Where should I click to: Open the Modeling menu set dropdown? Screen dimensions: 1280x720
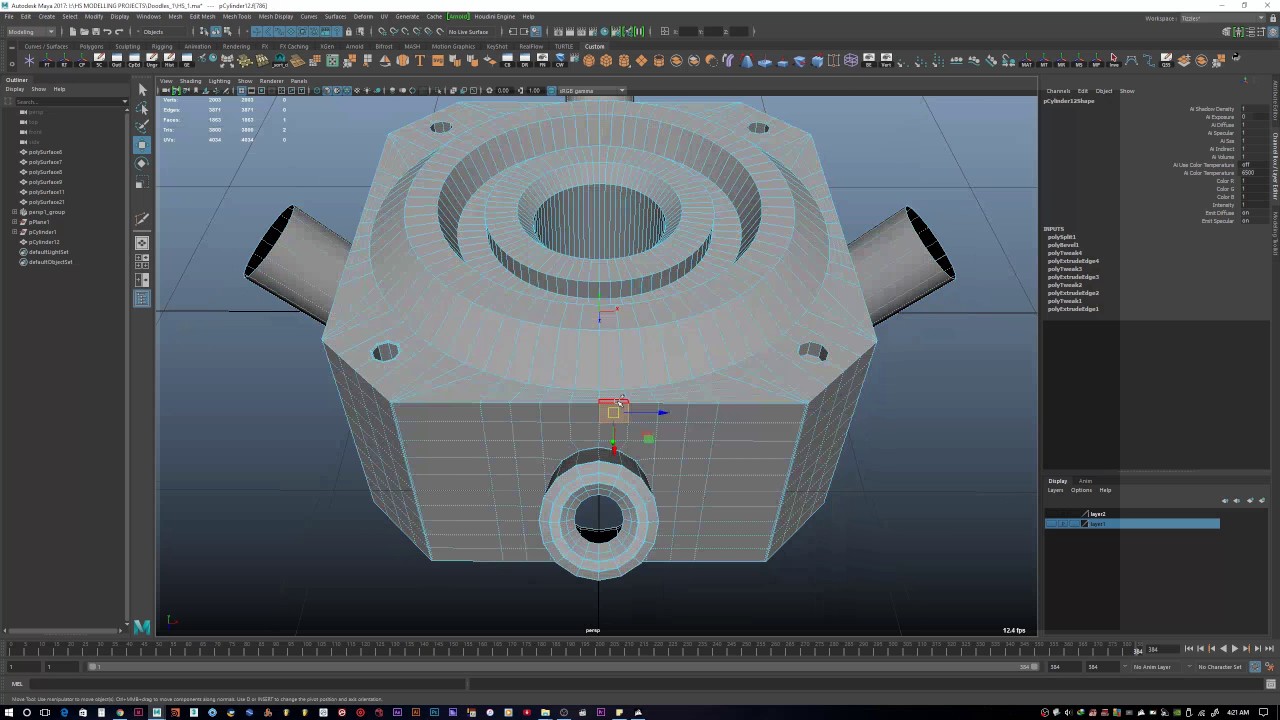pos(31,32)
